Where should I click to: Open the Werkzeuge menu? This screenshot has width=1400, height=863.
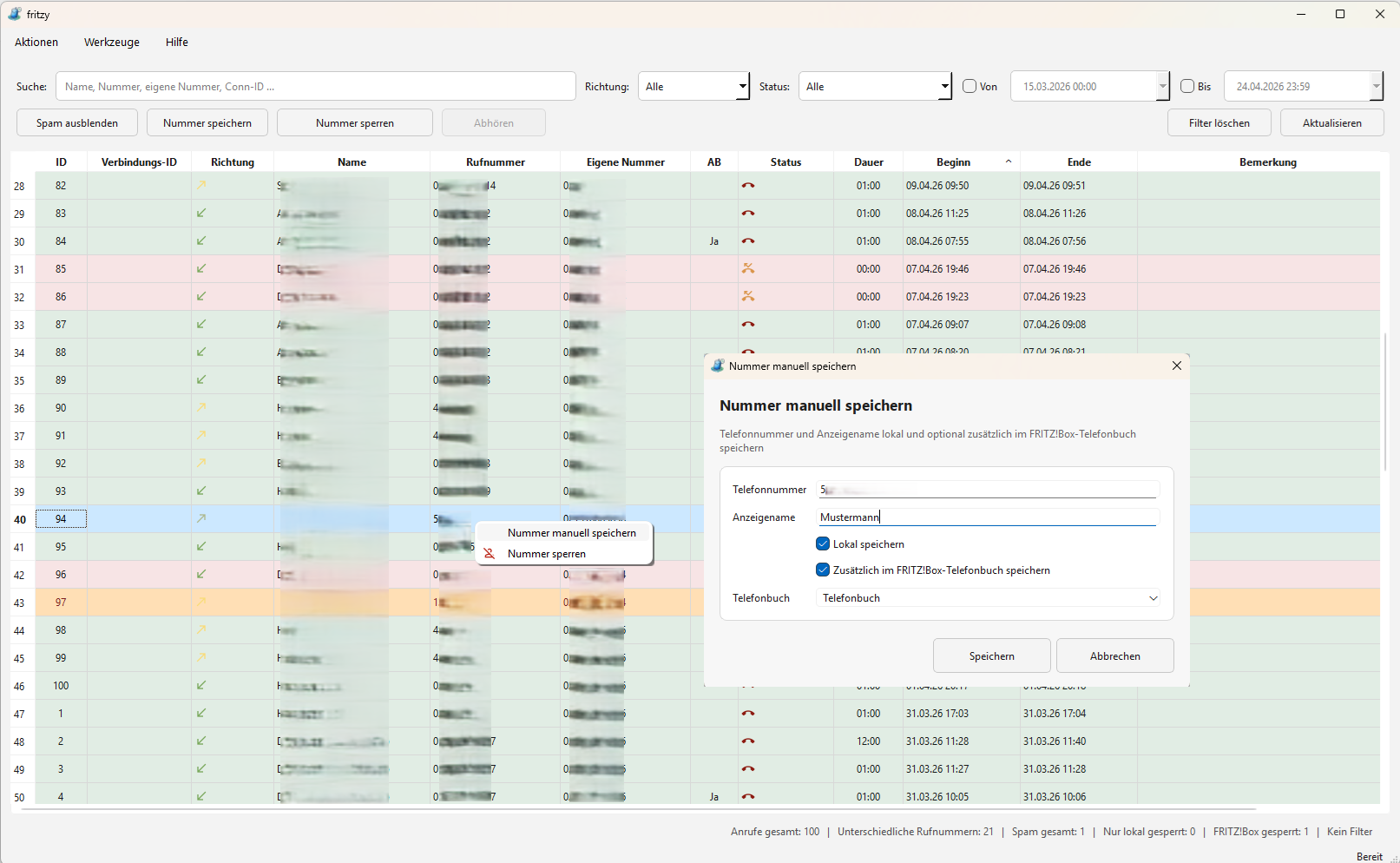(112, 42)
